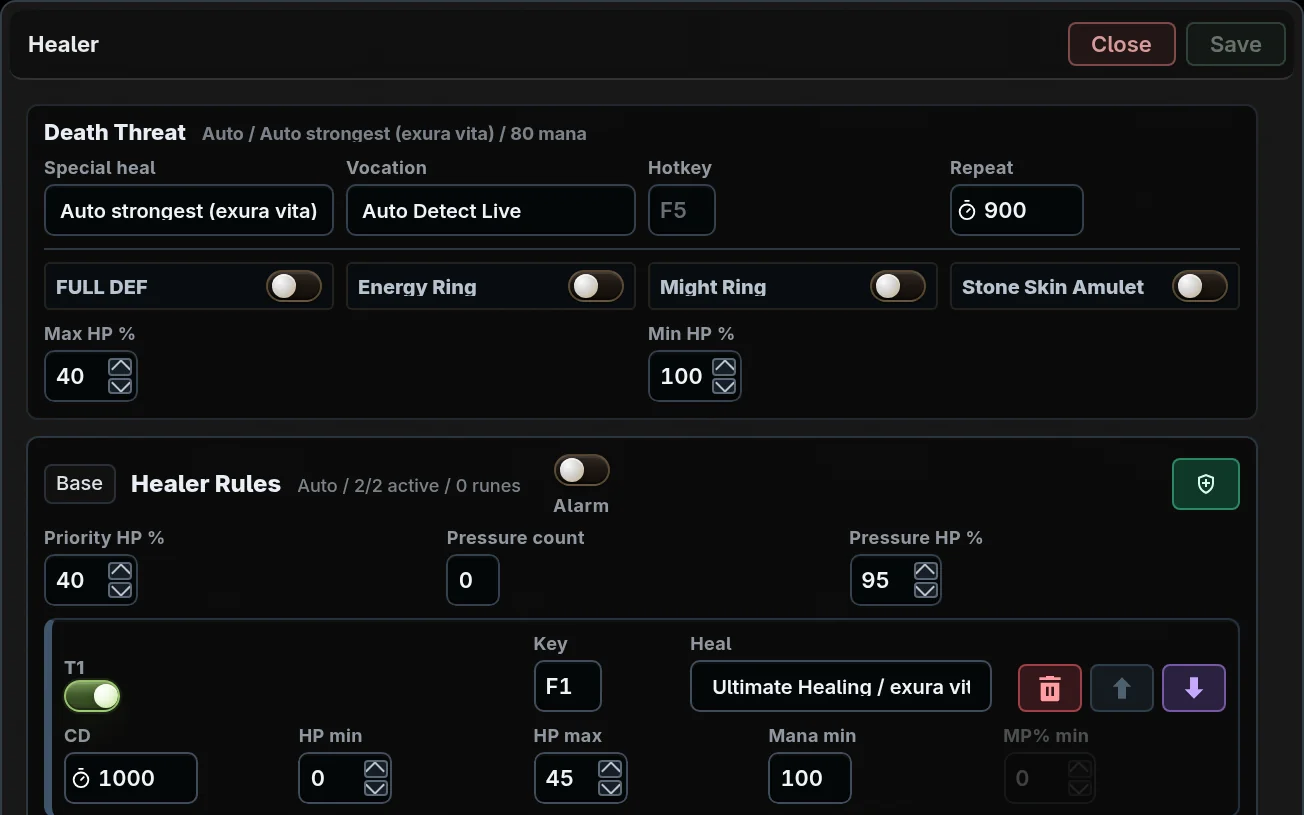
Task: Delete the T1 healer rule
Action: coord(1050,688)
